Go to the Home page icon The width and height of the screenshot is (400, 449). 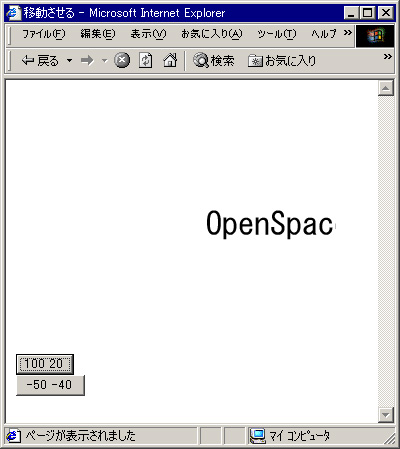click(170, 61)
